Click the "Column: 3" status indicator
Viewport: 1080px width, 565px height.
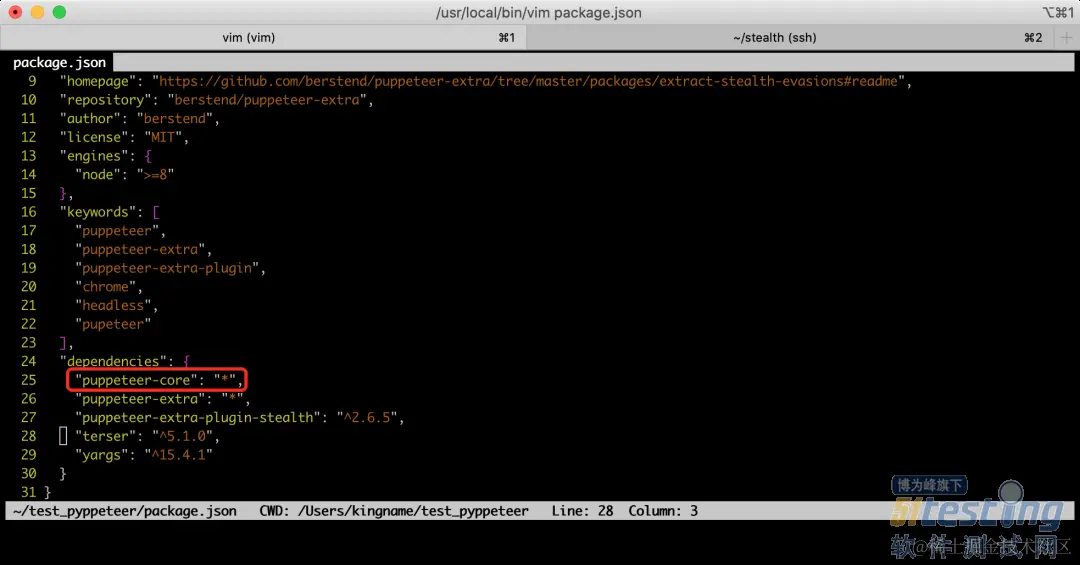point(663,511)
